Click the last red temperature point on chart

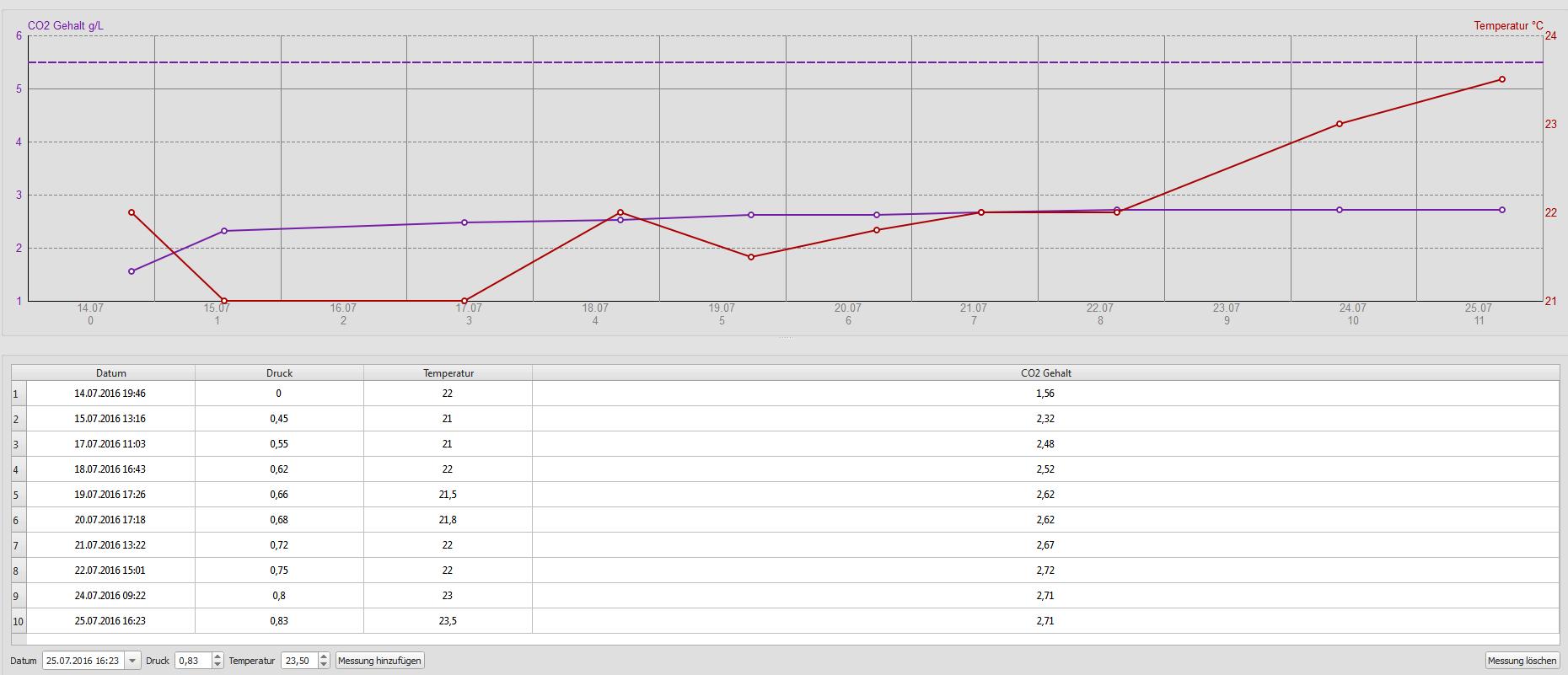click(x=1502, y=79)
